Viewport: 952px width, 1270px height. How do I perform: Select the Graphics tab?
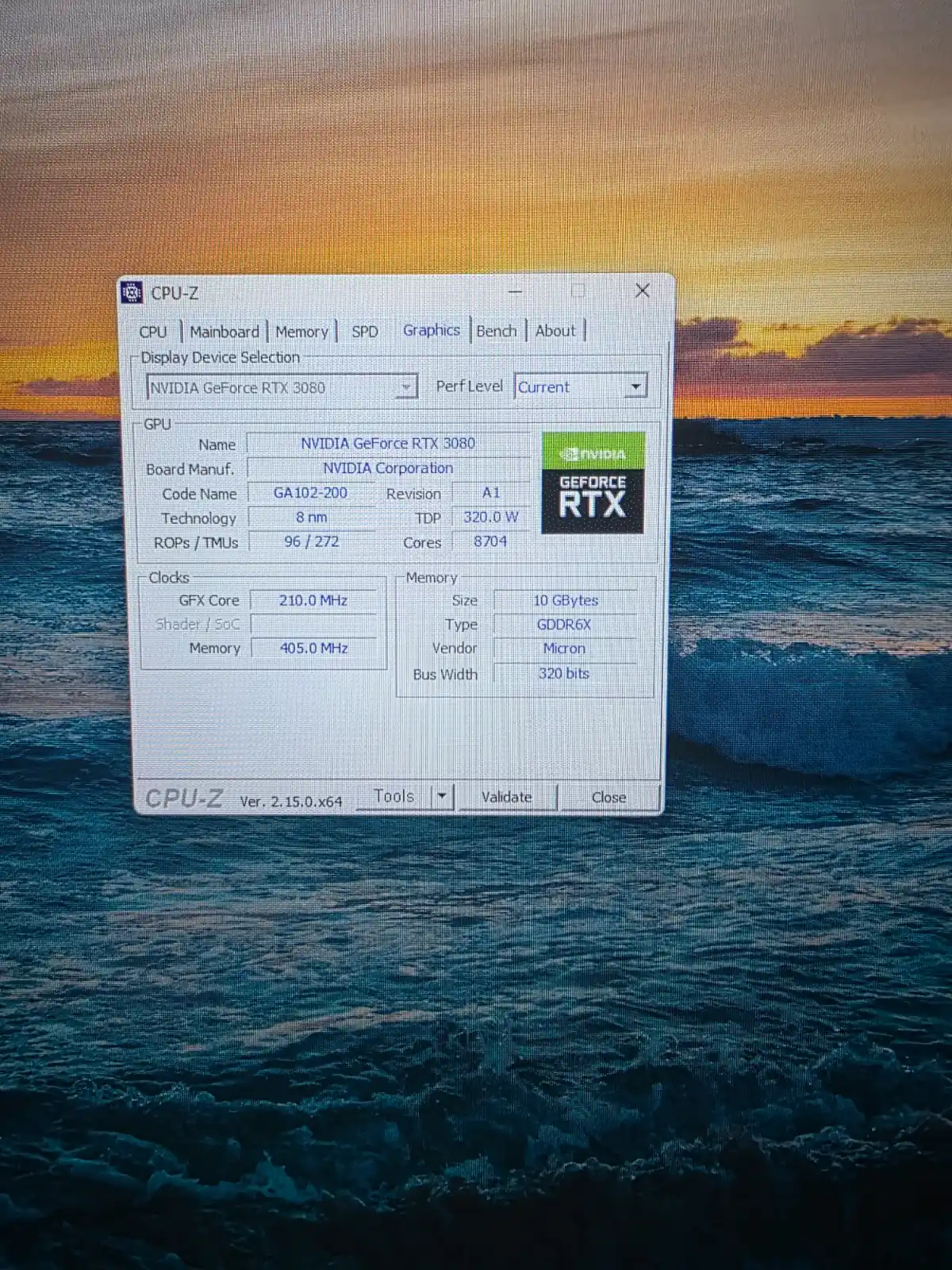432,330
